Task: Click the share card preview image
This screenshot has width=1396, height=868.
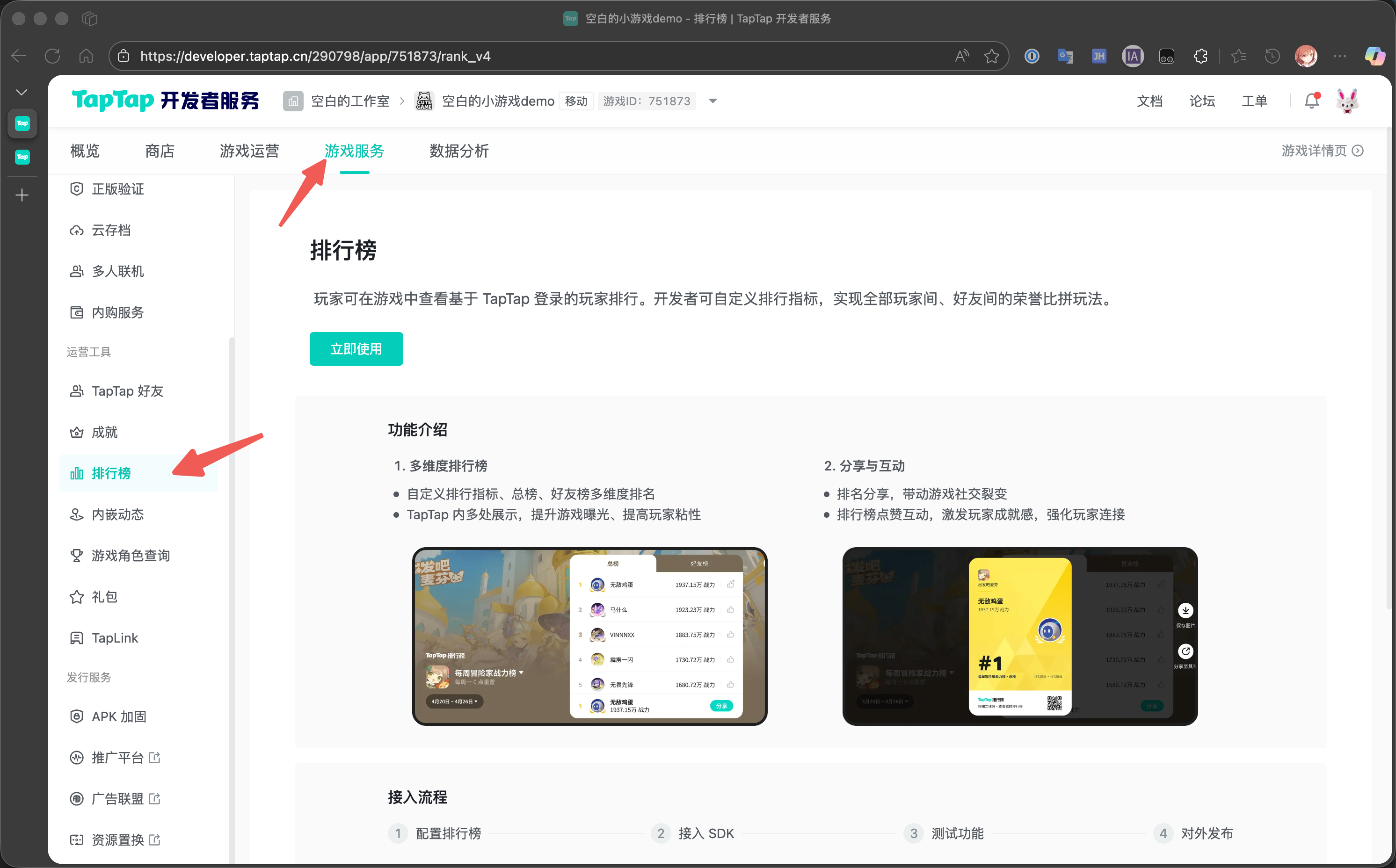Action: click(1020, 636)
